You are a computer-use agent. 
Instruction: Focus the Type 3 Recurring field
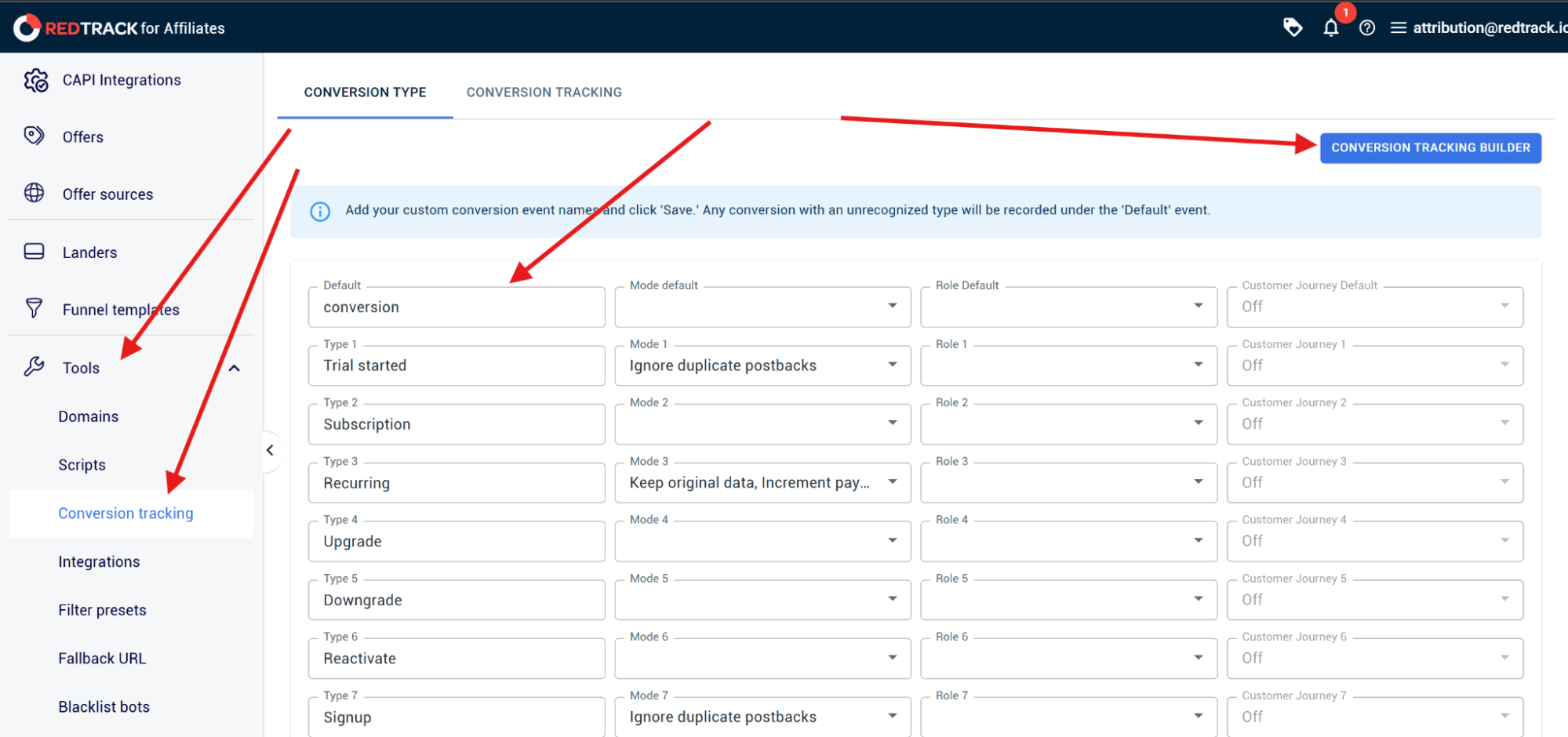pyautogui.click(x=457, y=482)
